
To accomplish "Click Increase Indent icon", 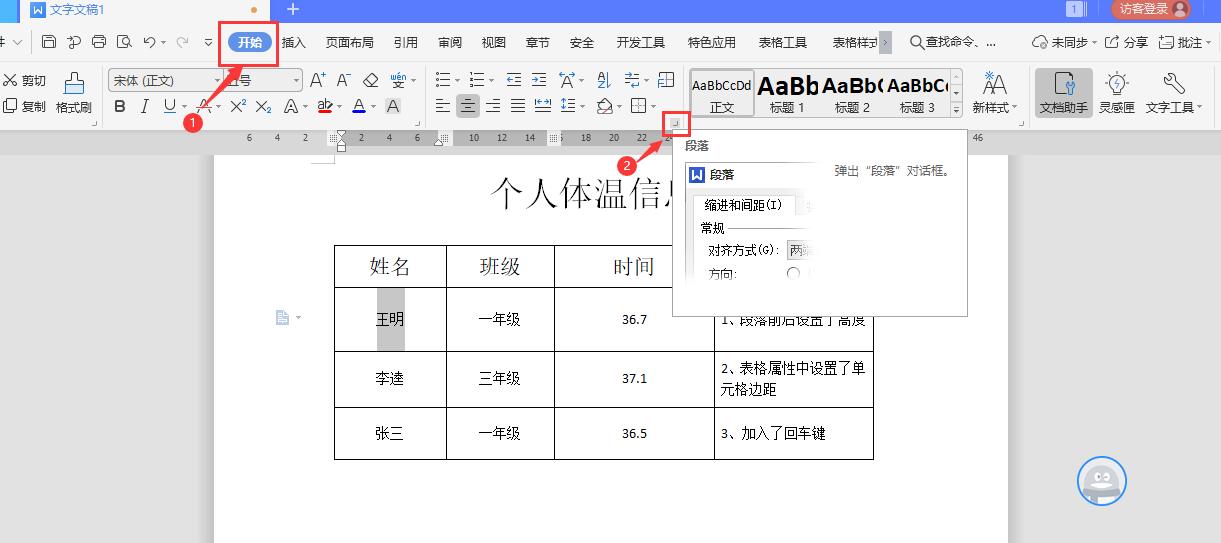I will click(x=539, y=80).
